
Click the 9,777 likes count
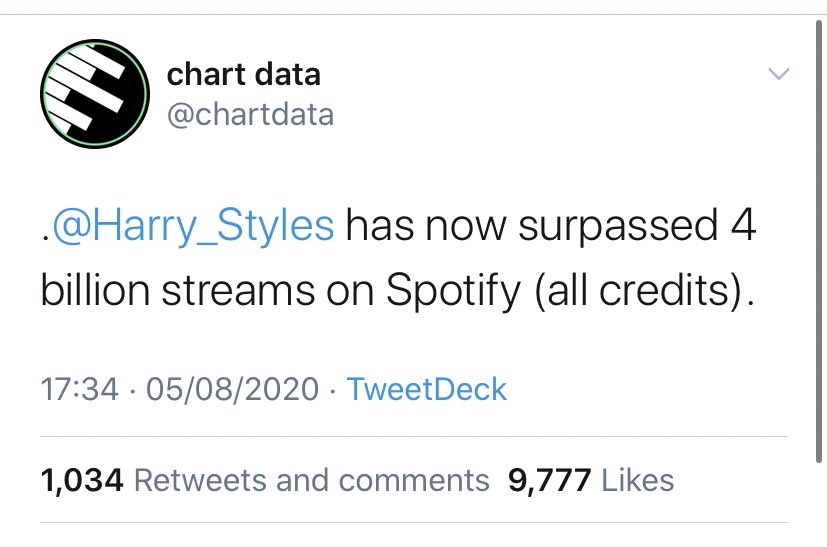pyautogui.click(x=549, y=481)
